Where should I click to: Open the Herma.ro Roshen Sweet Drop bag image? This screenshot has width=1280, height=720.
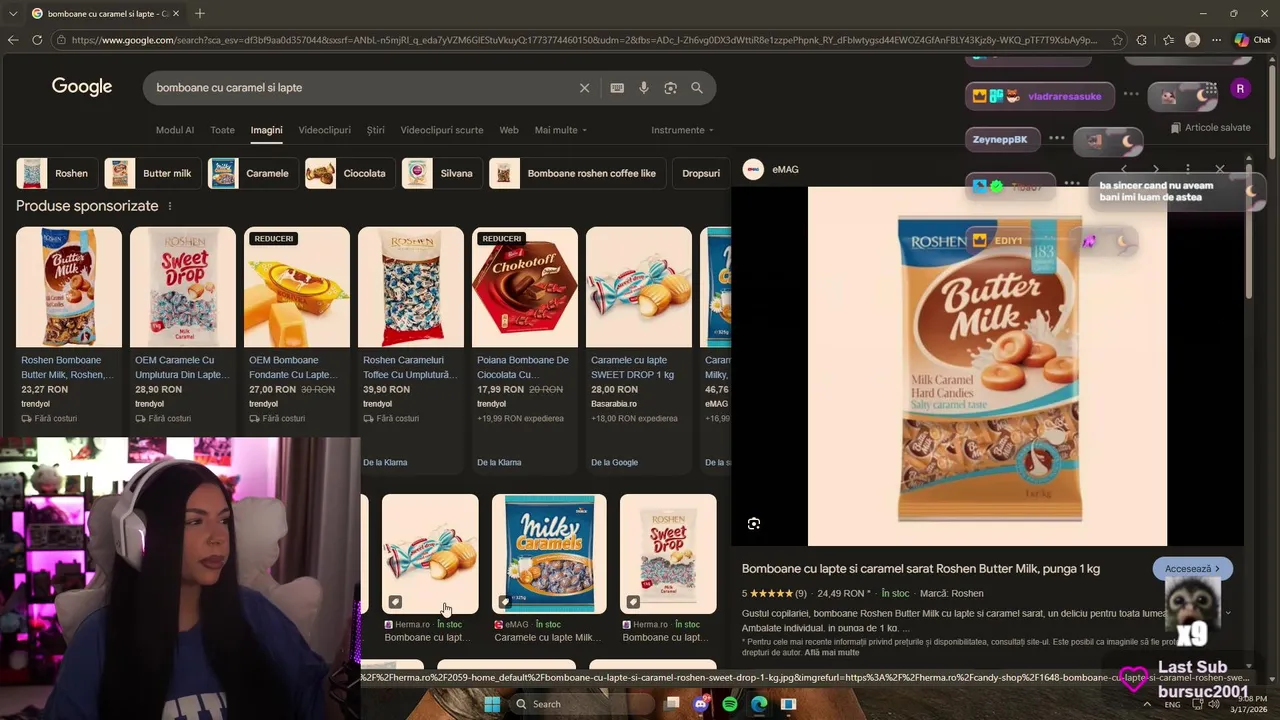point(668,554)
